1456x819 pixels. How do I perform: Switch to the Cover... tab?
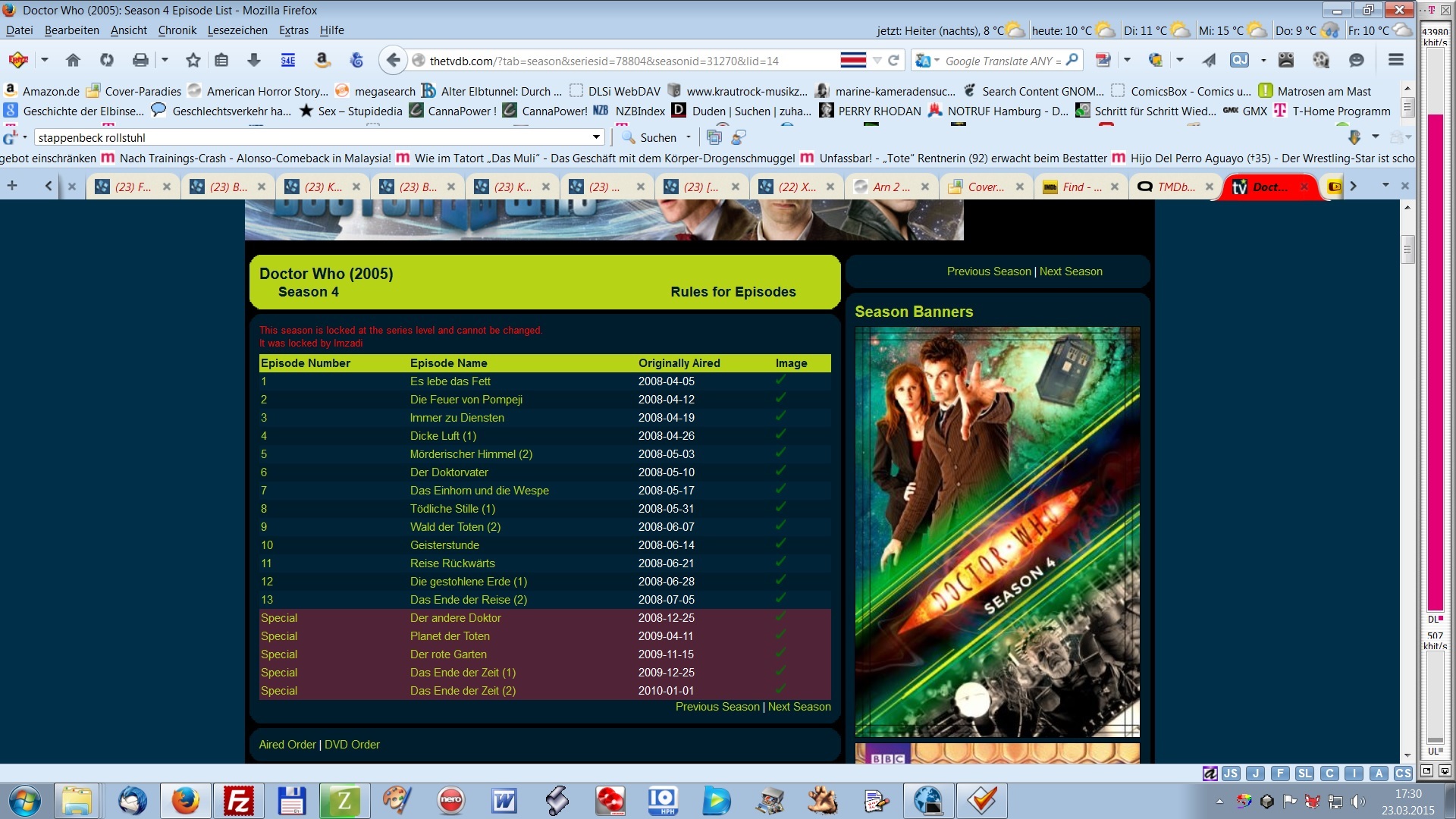[x=985, y=187]
